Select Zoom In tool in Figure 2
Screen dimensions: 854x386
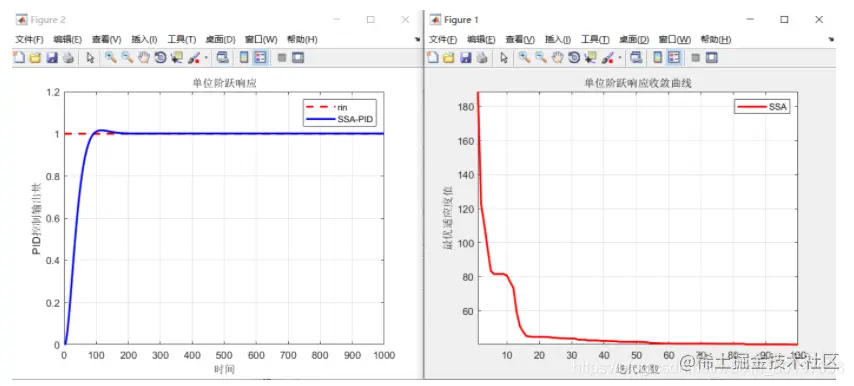111,57
